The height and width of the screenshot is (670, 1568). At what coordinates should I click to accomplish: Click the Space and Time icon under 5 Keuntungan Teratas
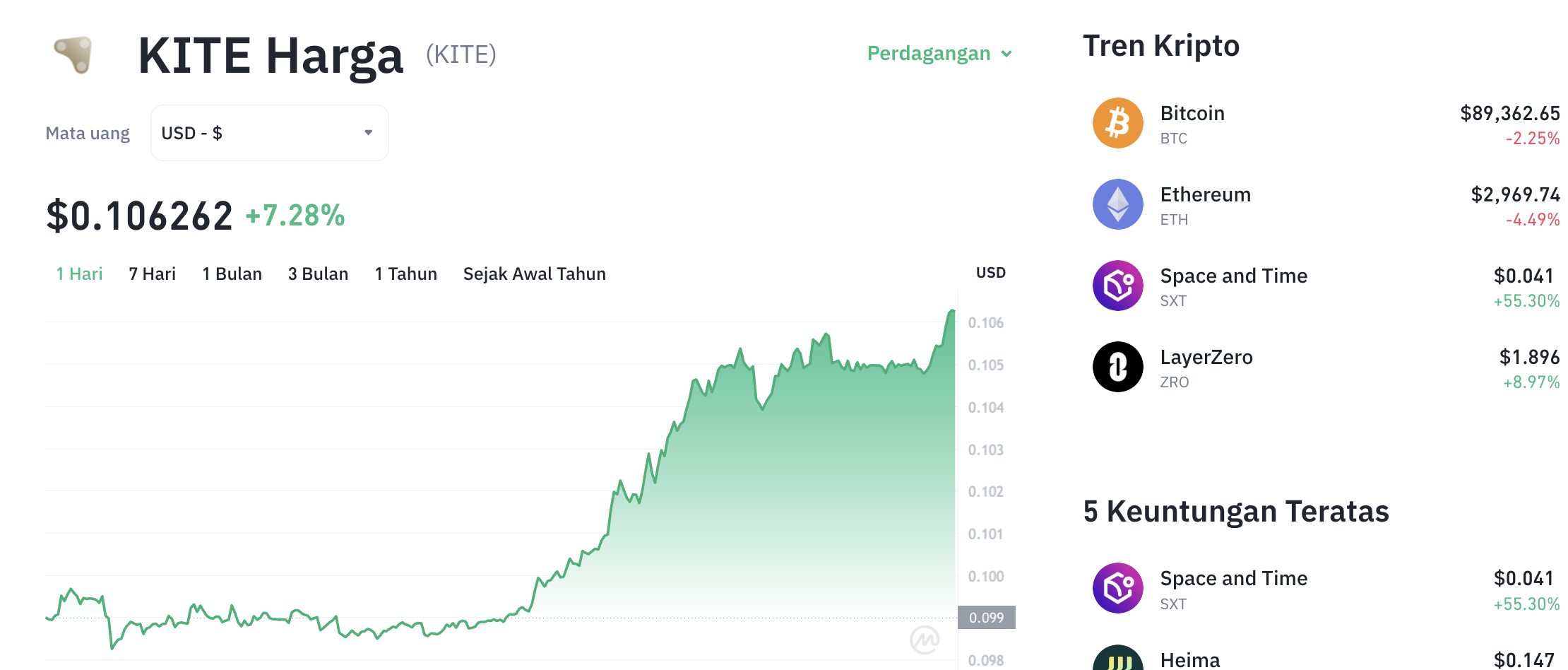click(1117, 588)
